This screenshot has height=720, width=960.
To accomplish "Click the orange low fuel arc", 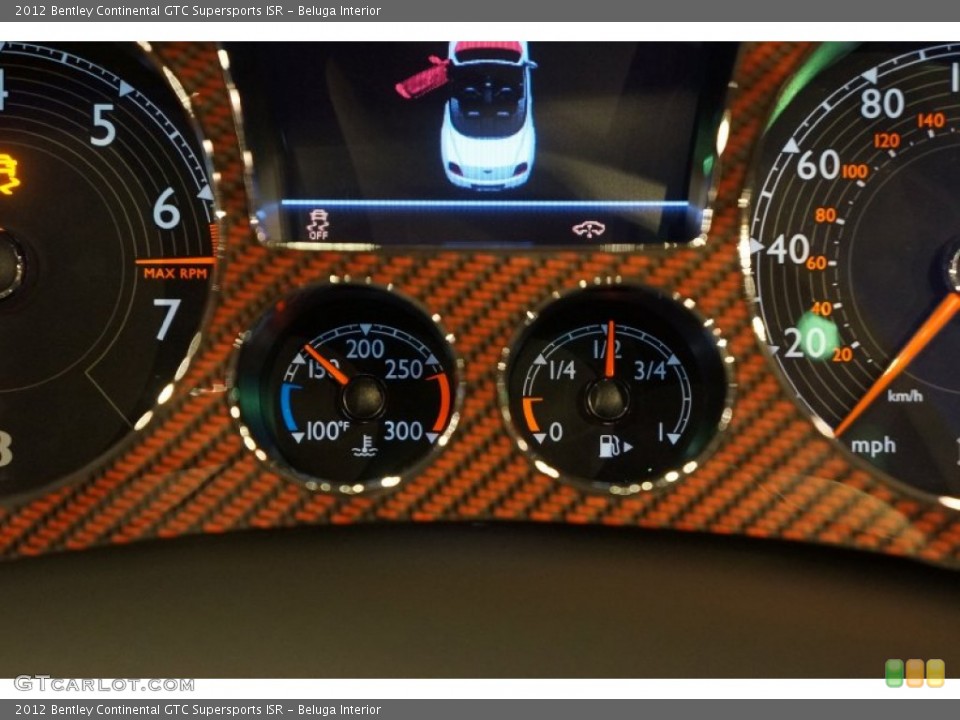I will click(x=531, y=414).
